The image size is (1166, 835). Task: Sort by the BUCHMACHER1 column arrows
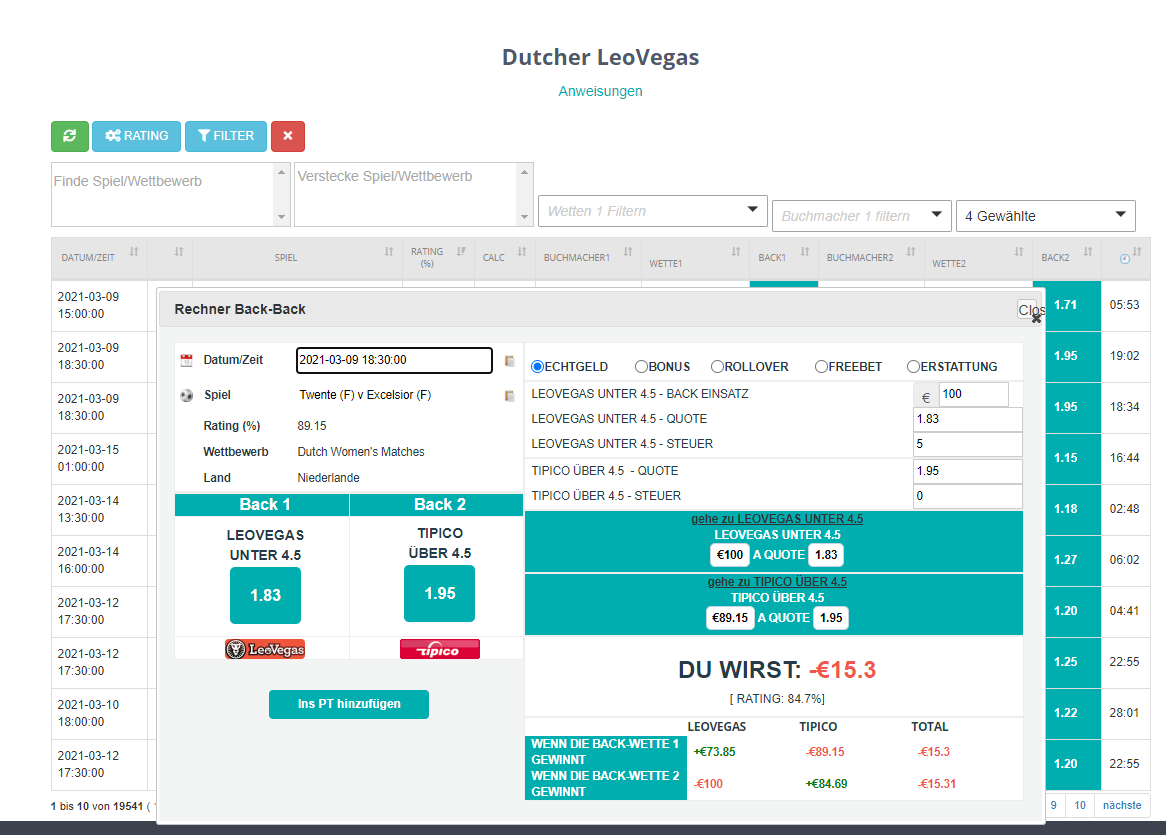click(x=628, y=252)
